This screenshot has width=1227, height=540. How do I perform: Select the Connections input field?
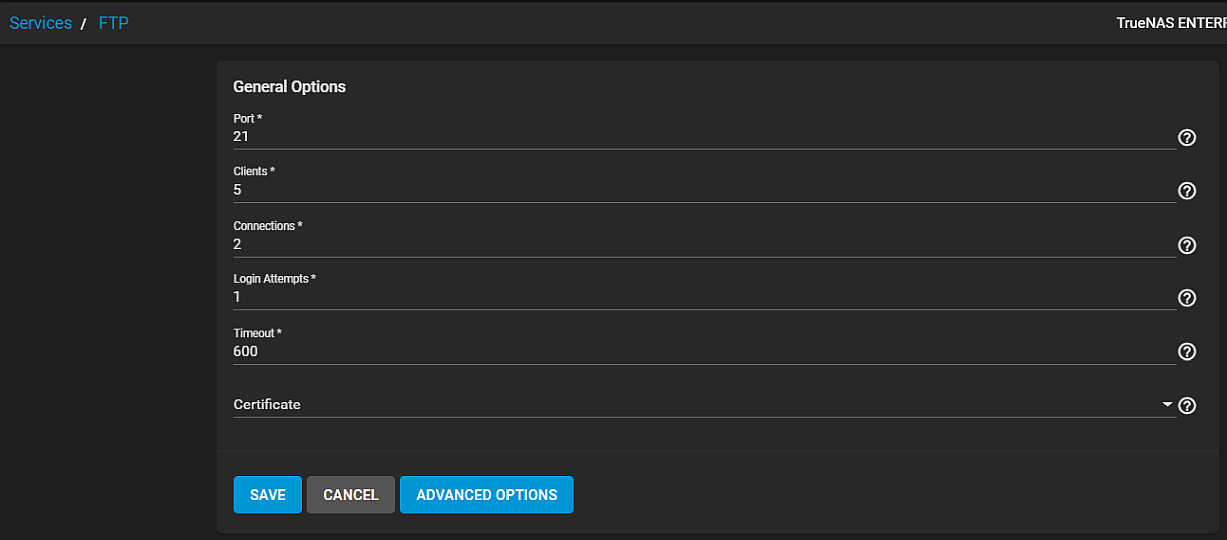click(x=700, y=244)
